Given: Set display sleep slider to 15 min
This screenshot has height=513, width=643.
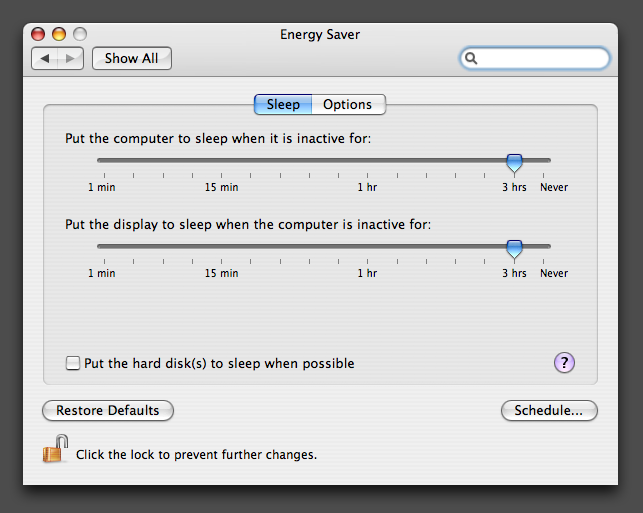Looking at the screenshot, I should click(x=222, y=246).
